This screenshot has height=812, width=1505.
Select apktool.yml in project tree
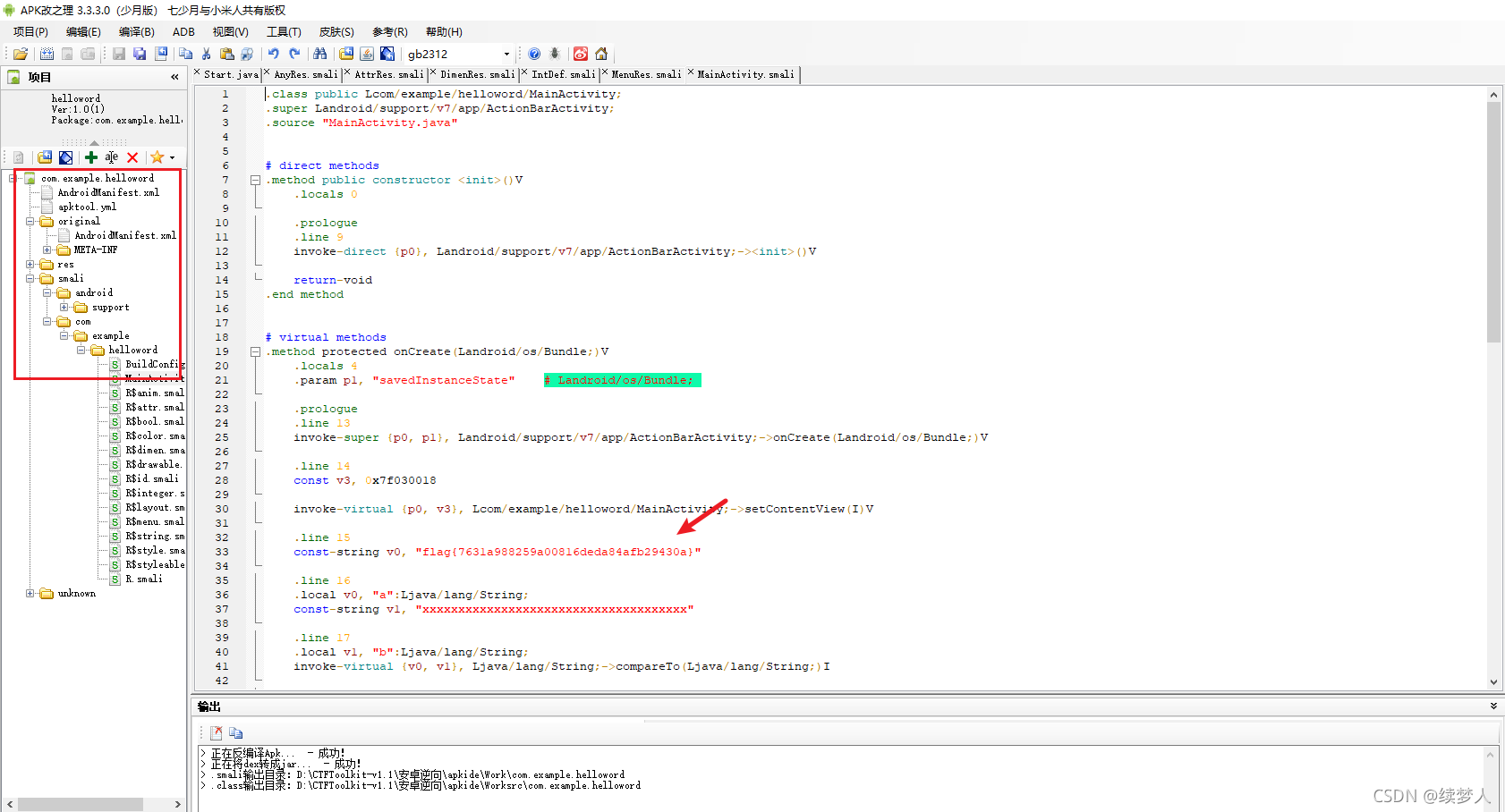point(87,207)
